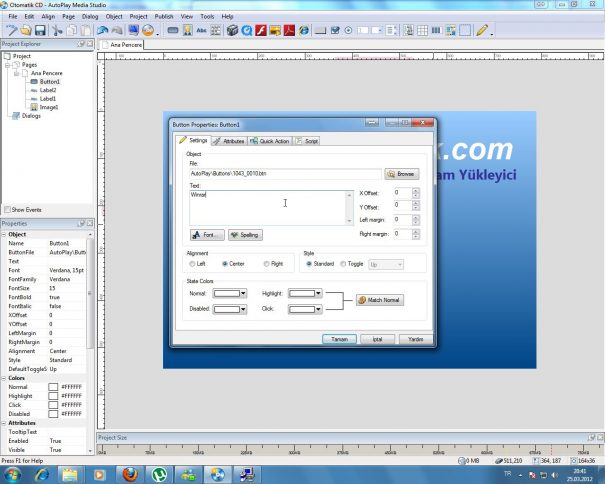Select Image1 in the Project Explorer tree
Viewport: 605px width, 484px height.
(x=49, y=107)
